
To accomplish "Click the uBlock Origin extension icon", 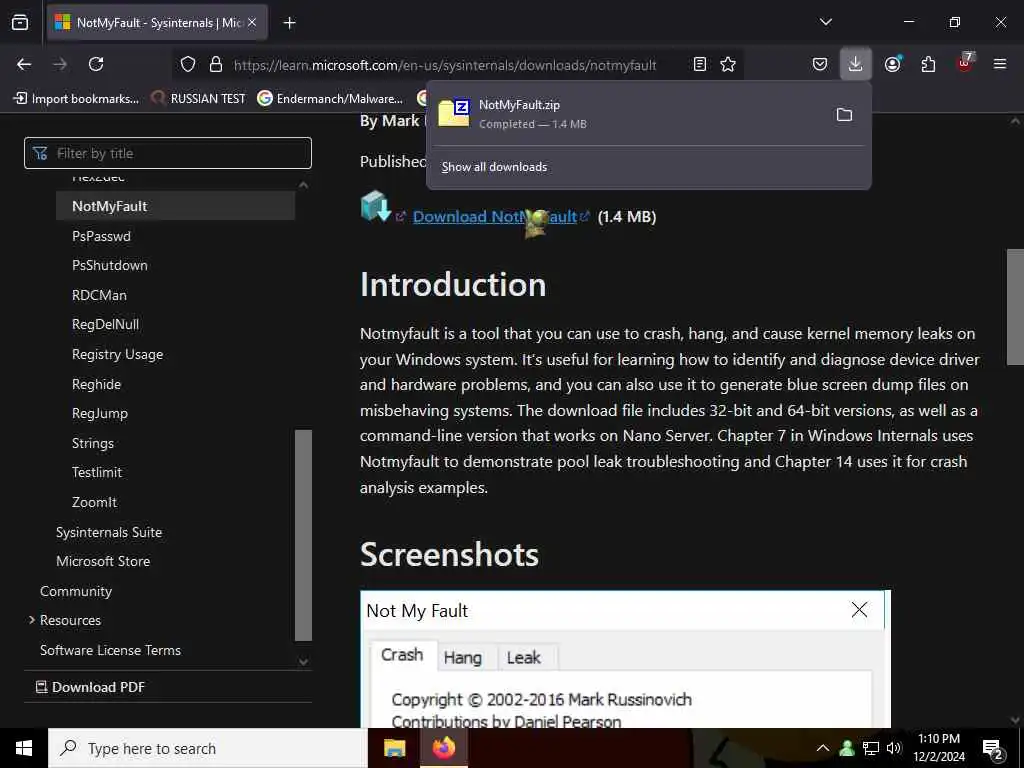I will [965, 63].
